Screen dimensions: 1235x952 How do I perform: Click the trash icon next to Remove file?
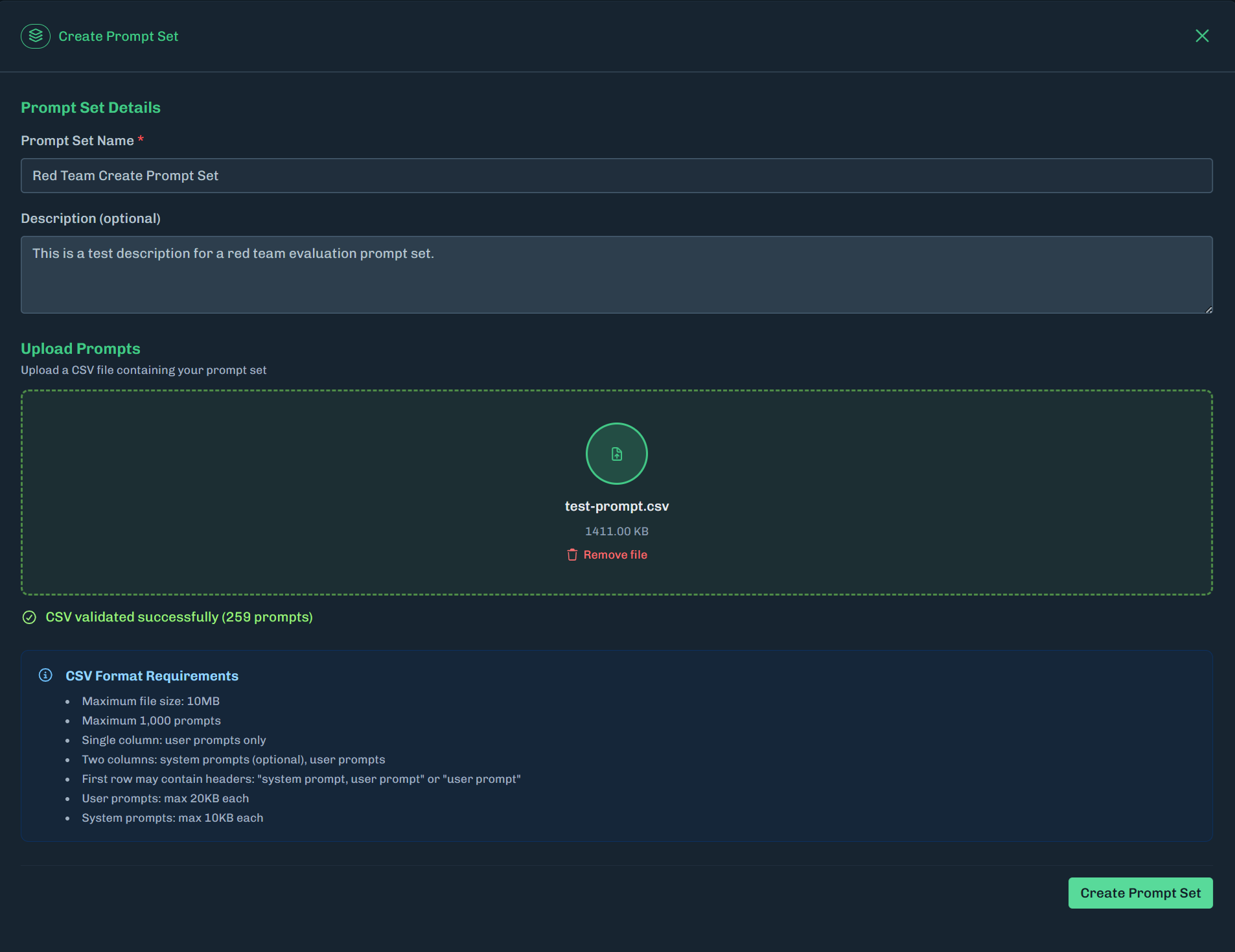(x=573, y=555)
